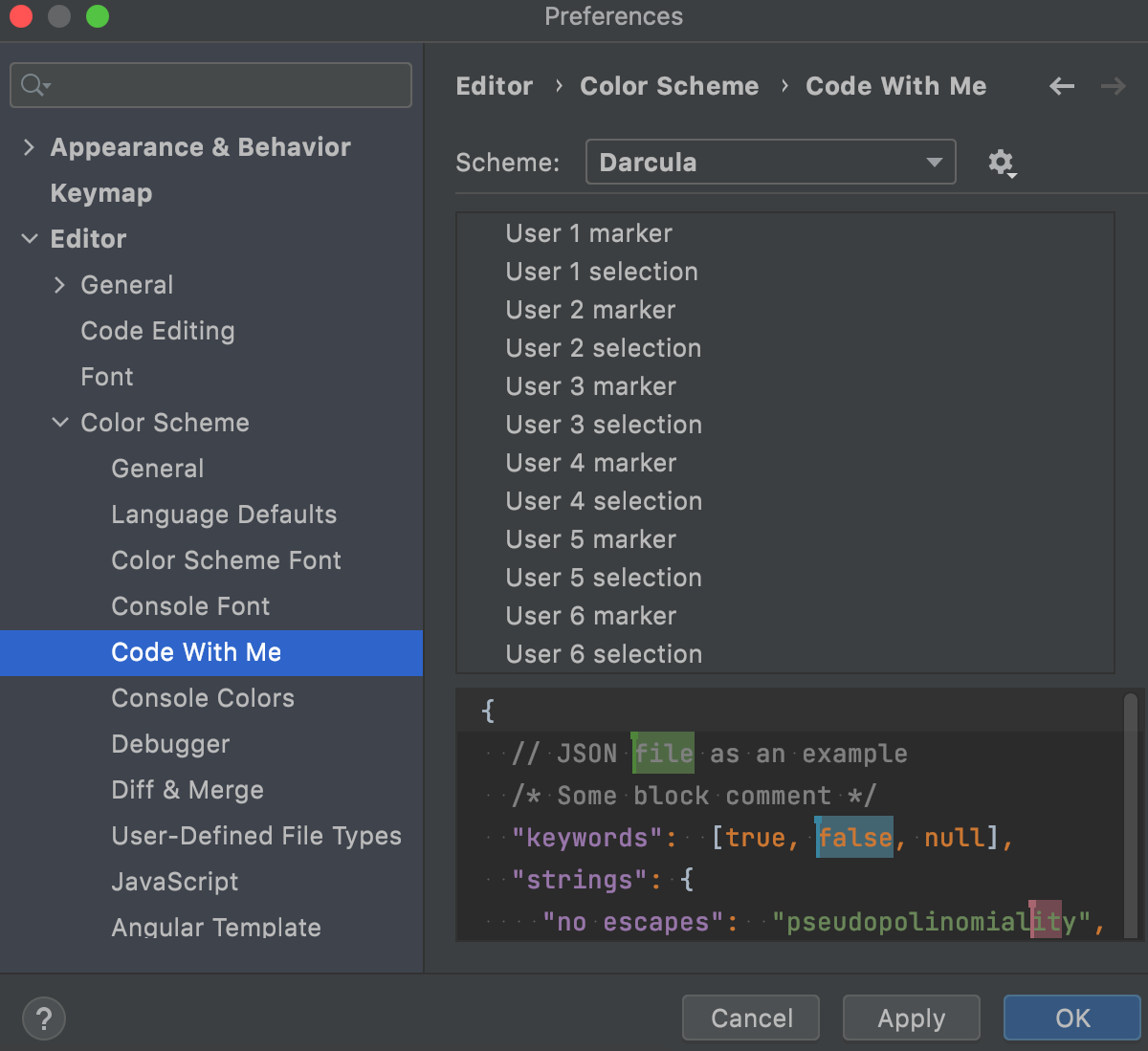Open the search field magnifier options

(33, 85)
